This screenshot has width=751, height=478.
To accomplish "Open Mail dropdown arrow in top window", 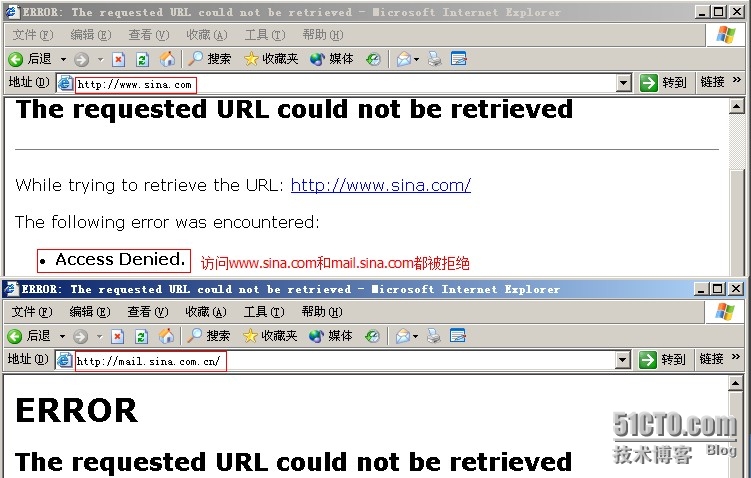I will 416,59.
